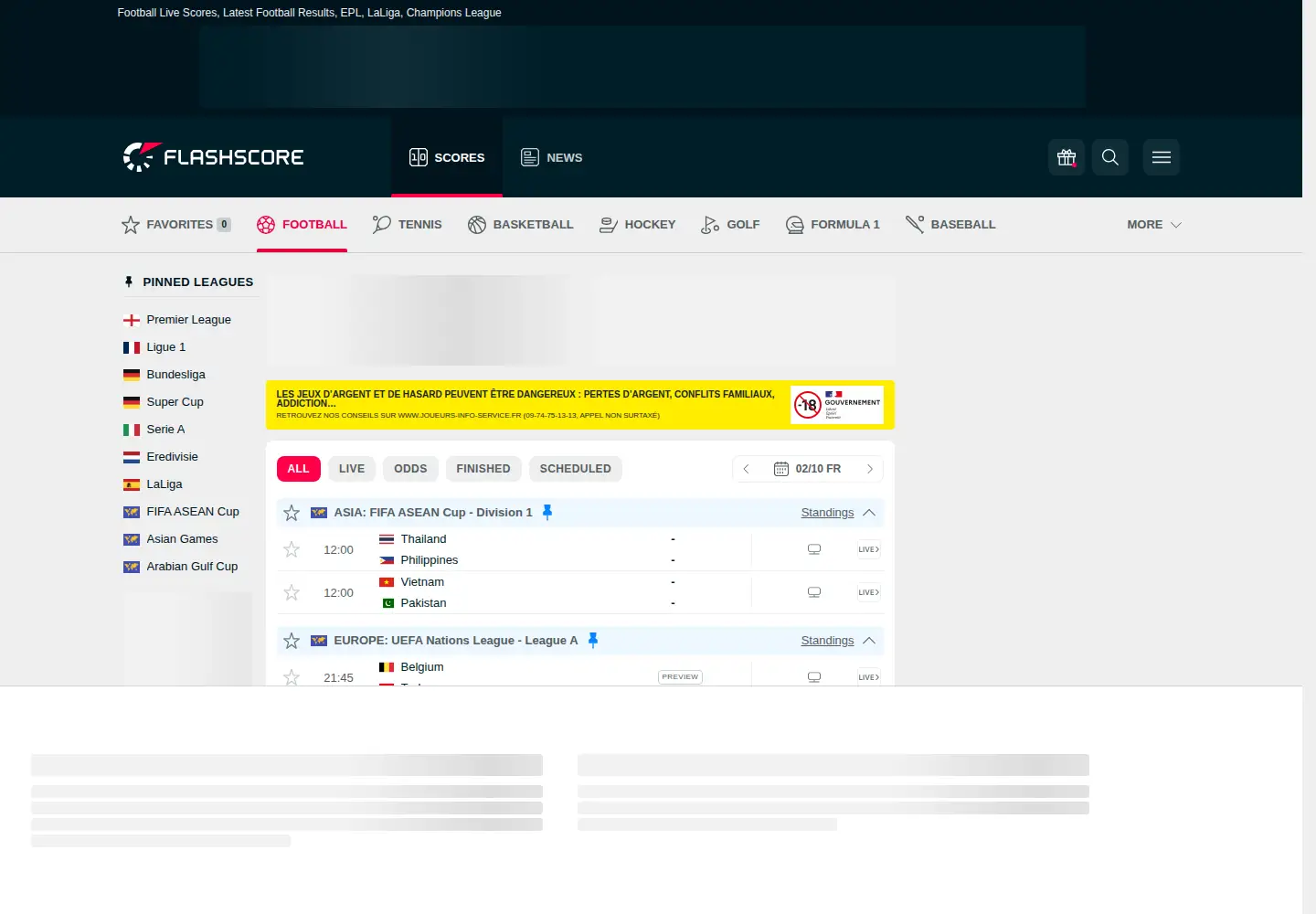Open FIFA ASEAN Cup Standings link
This screenshot has height=914, width=1316.
click(x=827, y=513)
